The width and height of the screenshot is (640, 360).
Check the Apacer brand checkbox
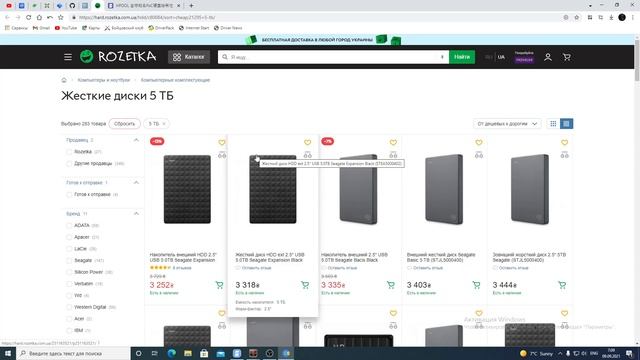click(x=69, y=237)
